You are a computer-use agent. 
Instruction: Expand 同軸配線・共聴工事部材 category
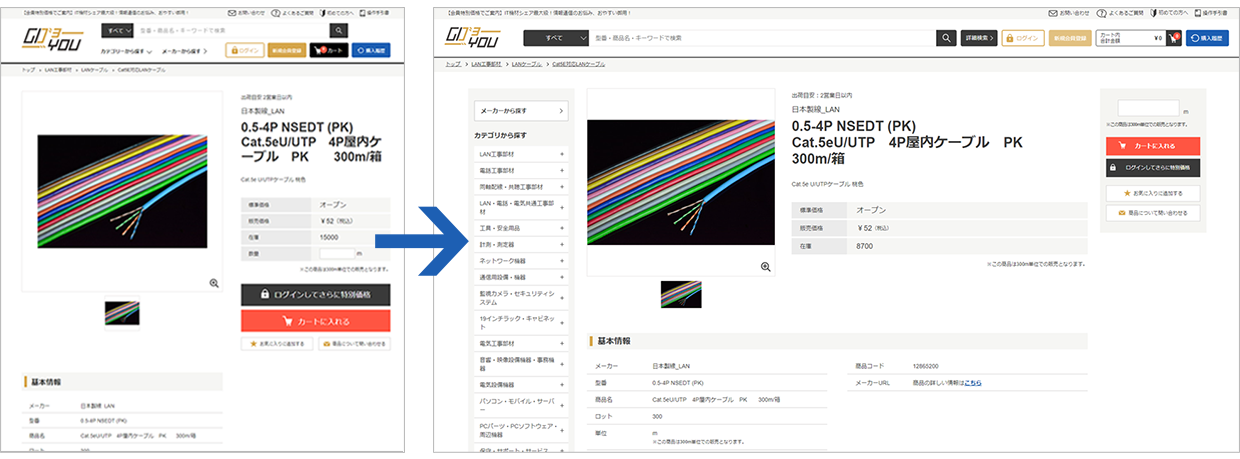521,187
